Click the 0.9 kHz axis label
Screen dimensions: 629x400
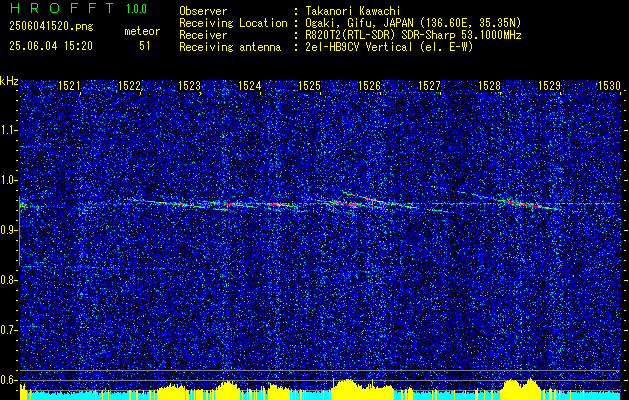click(x=8, y=230)
